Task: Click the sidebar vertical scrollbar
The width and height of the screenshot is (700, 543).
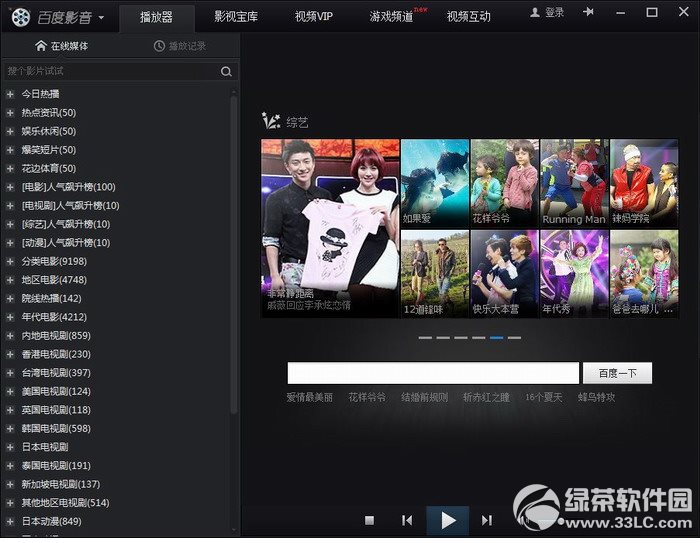Action: 233,255
